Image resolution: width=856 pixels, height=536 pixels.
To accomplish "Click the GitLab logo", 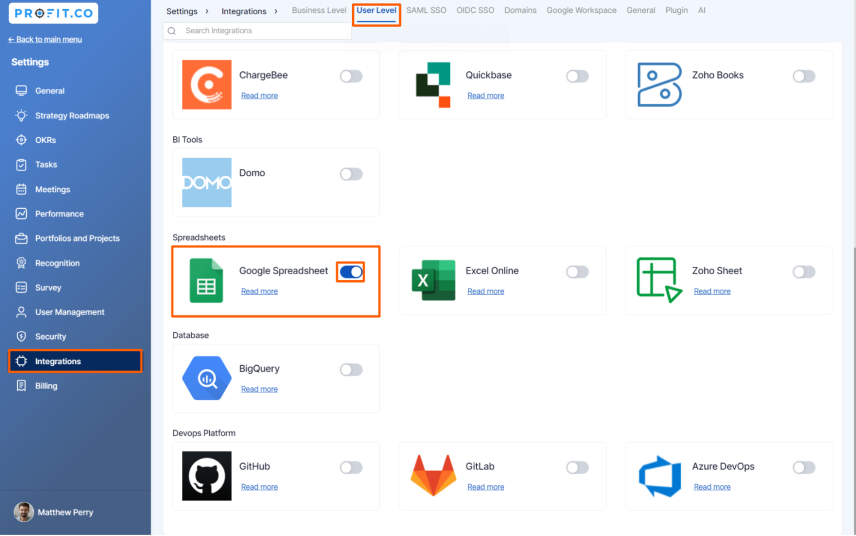I will pos(433,475).
